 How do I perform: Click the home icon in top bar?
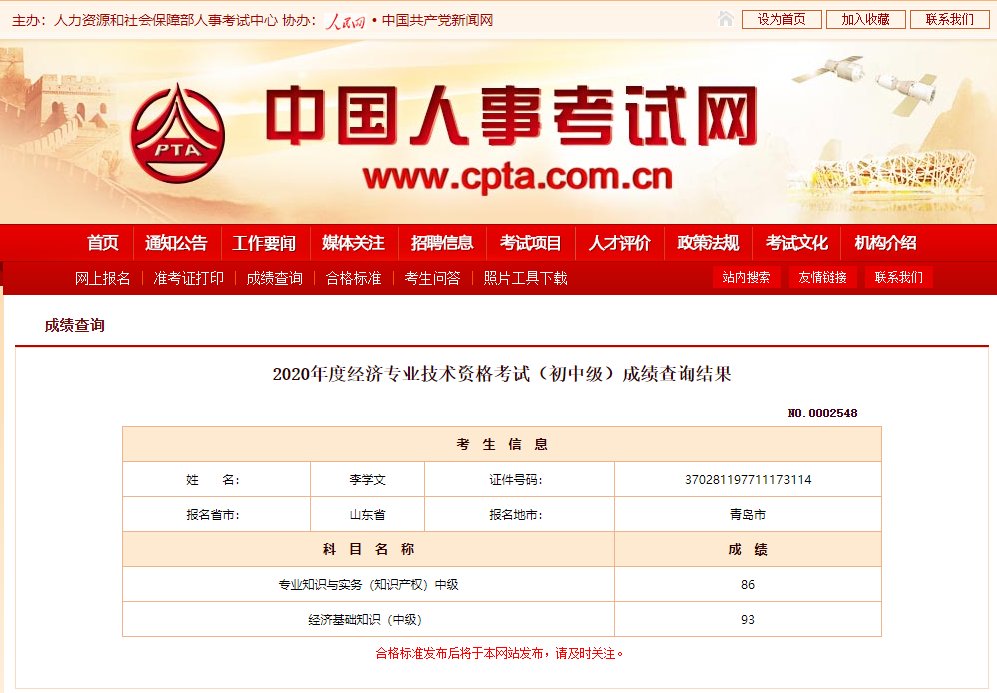pyautogui.click(x=726, y=19)
